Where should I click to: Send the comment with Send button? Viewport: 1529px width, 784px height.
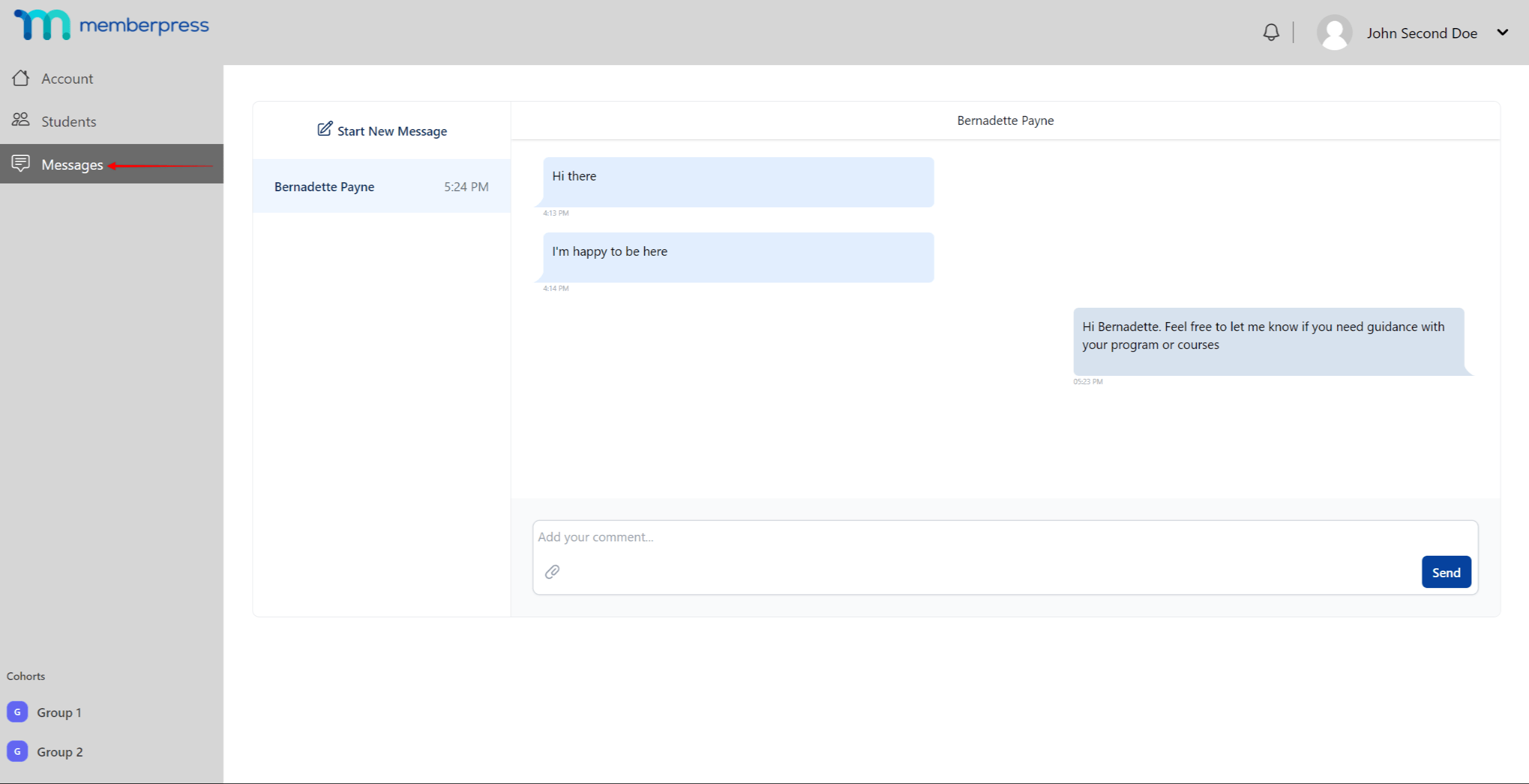1446,572
